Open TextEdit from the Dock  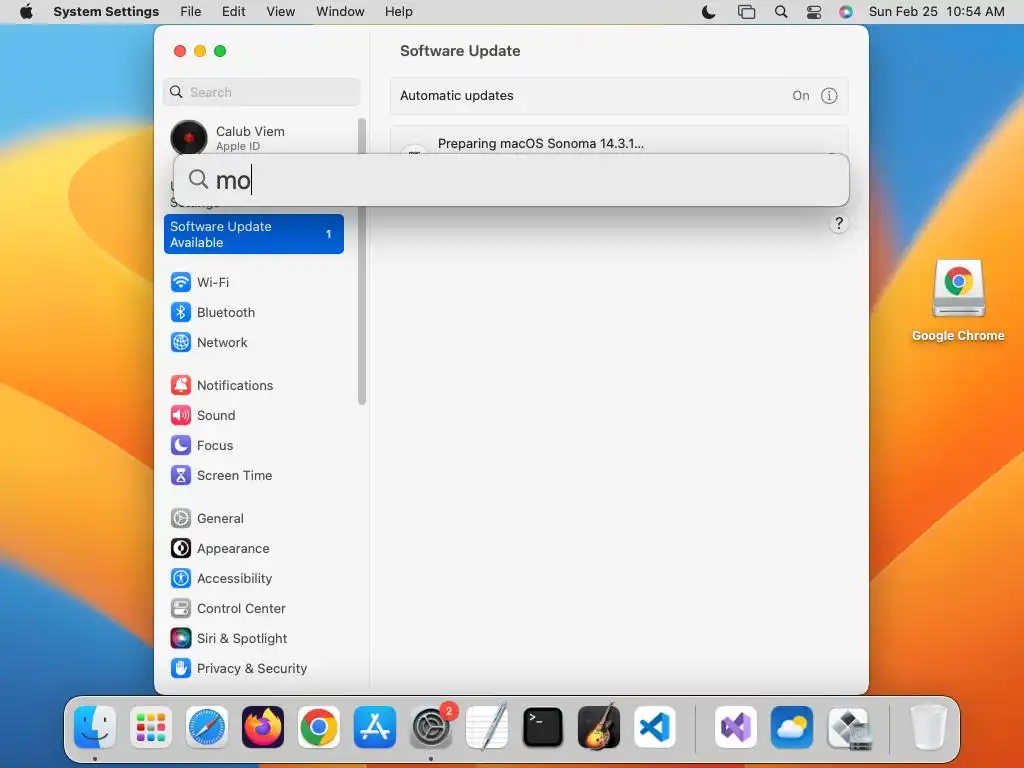(x=487, y=727)
